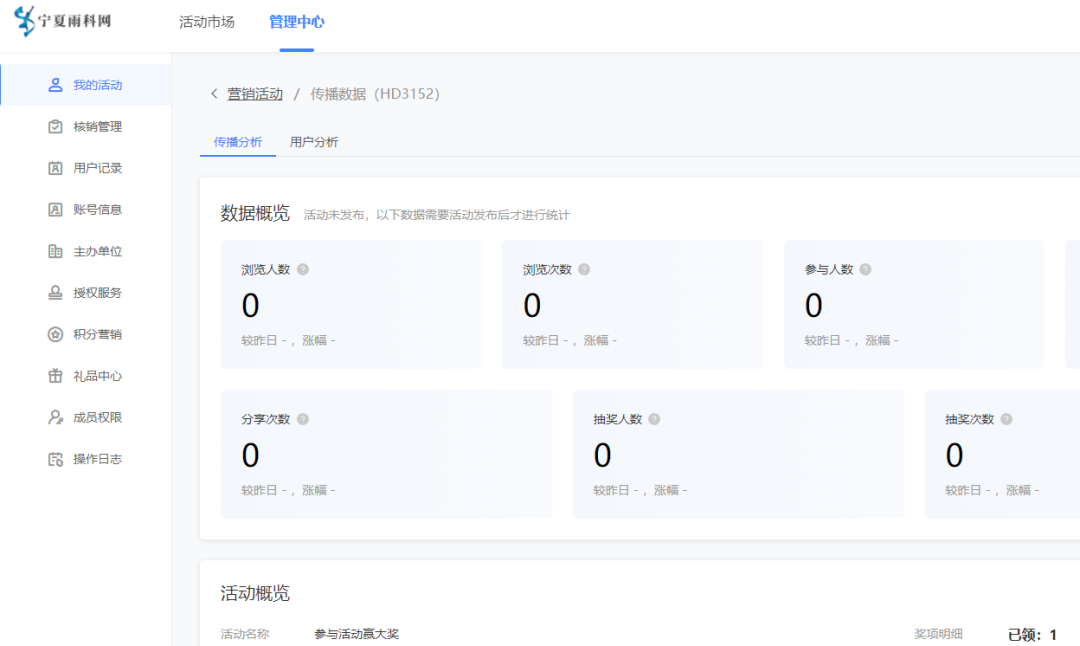Image resolution: width=1080 pixels, height=646 pixels.
Task: Click the 积分营销 star icon
Action: tap(55, 334)
